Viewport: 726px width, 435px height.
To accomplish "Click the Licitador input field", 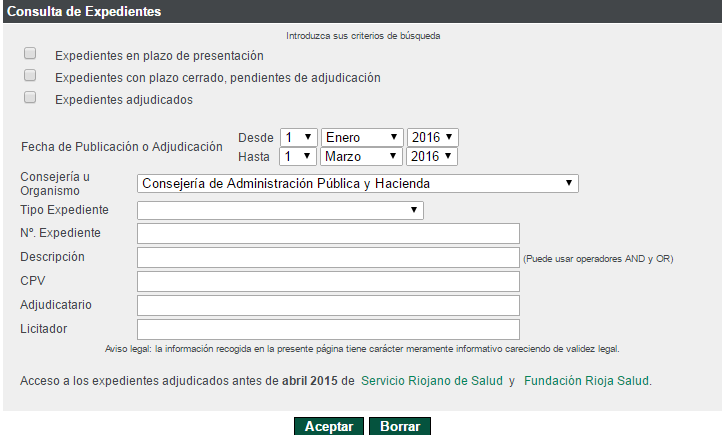I will coord(328,329).
